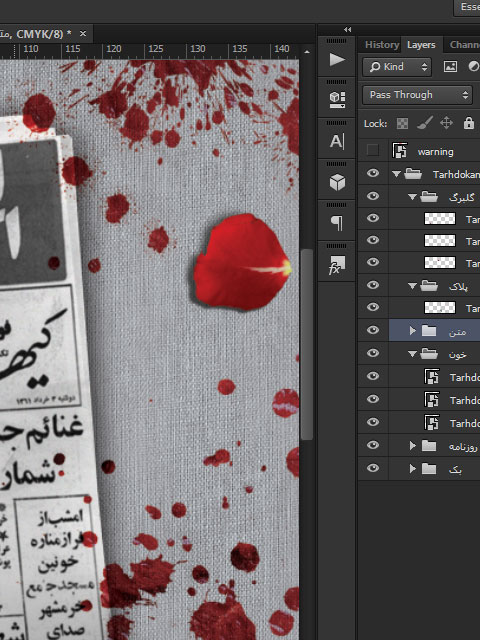Expand the روزنامه group arrow
This screenshot has width=480, height=640.
click(x=413, y=446)
